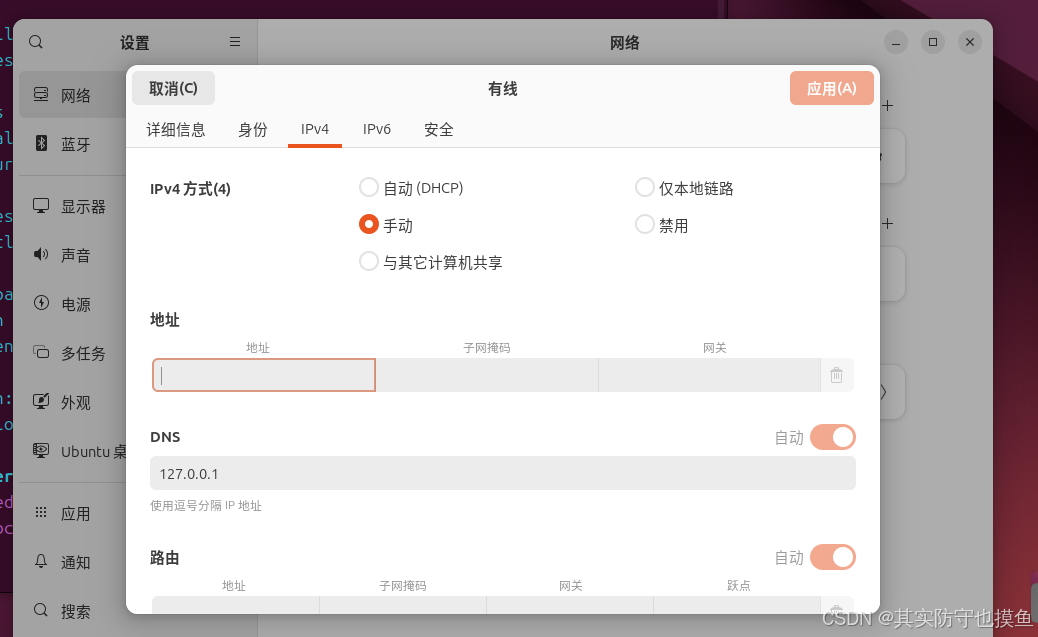1038x637 pixels.
Task: Maximize the Settings window
Action: tap(933, 42)
